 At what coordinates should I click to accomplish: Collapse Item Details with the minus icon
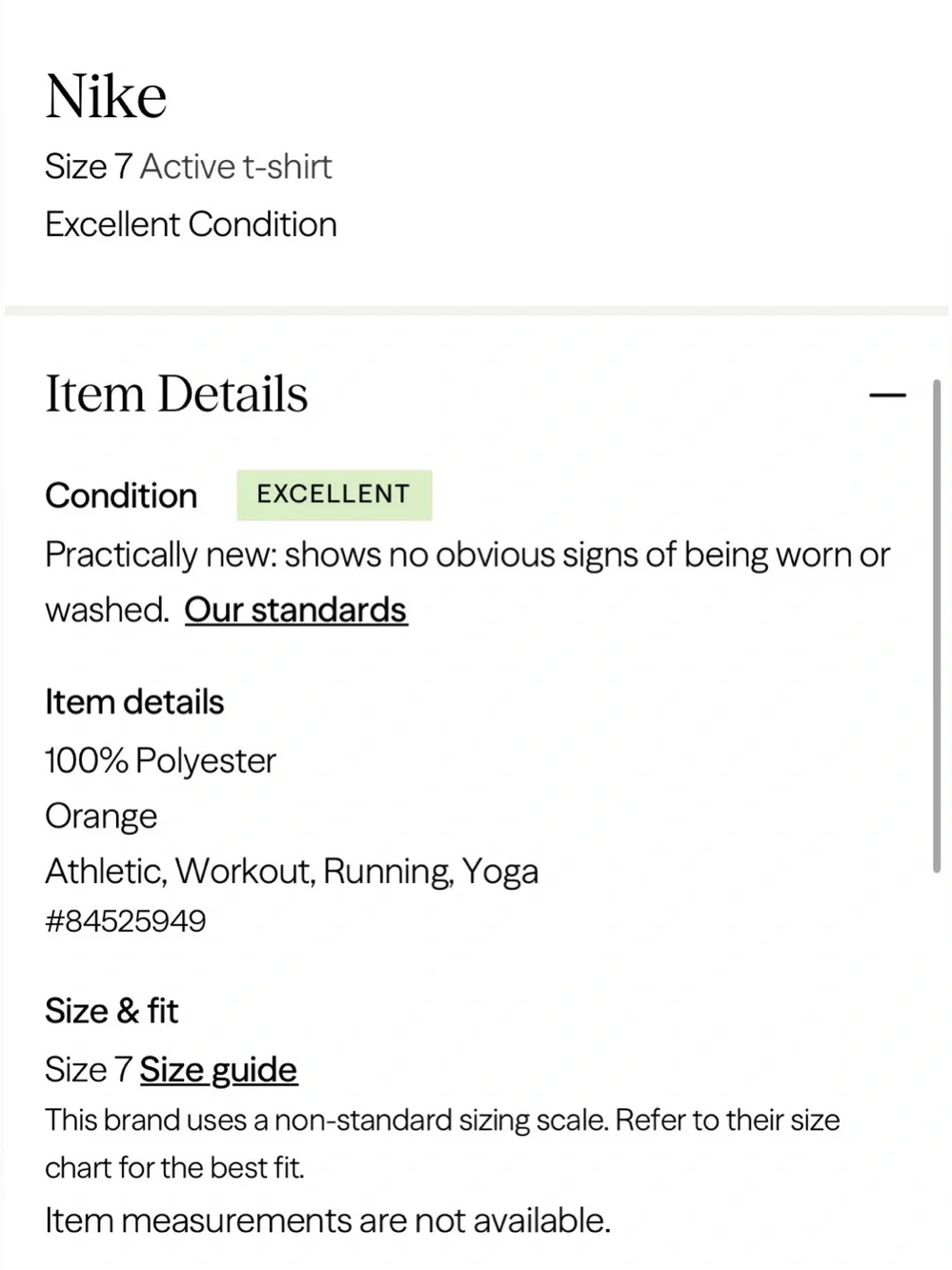[x=887, y=394]
